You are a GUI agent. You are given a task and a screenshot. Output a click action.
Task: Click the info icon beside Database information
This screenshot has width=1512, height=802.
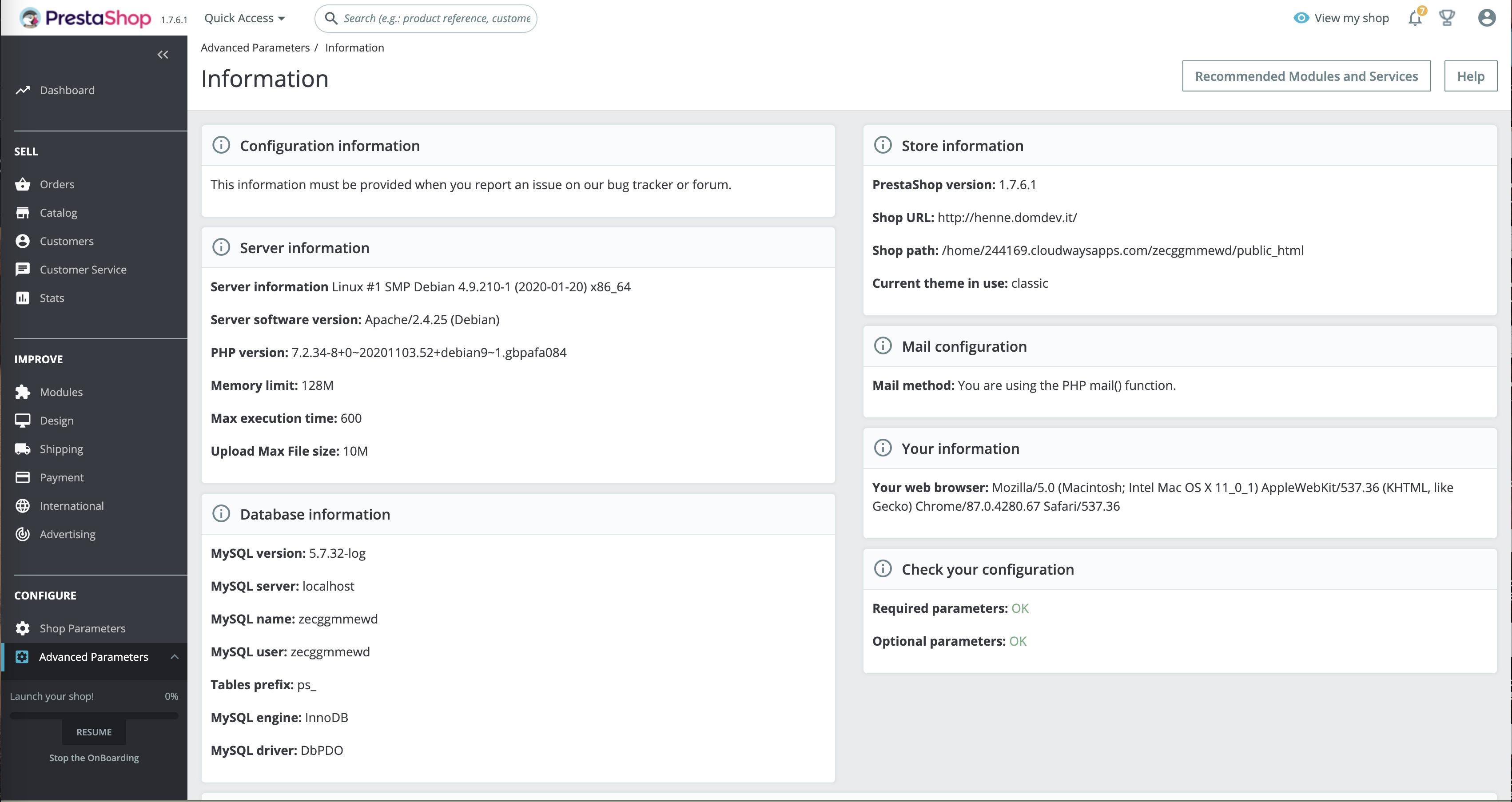point(221,513)
